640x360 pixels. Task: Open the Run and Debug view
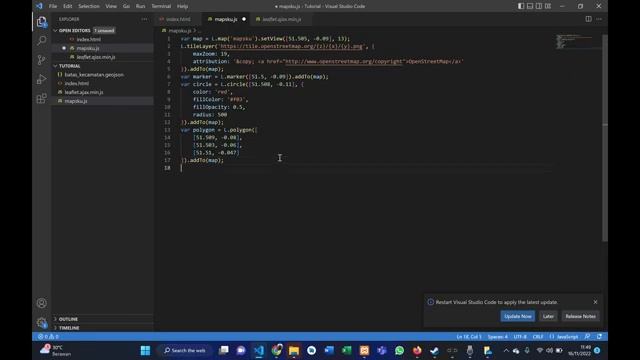(42, 79)
